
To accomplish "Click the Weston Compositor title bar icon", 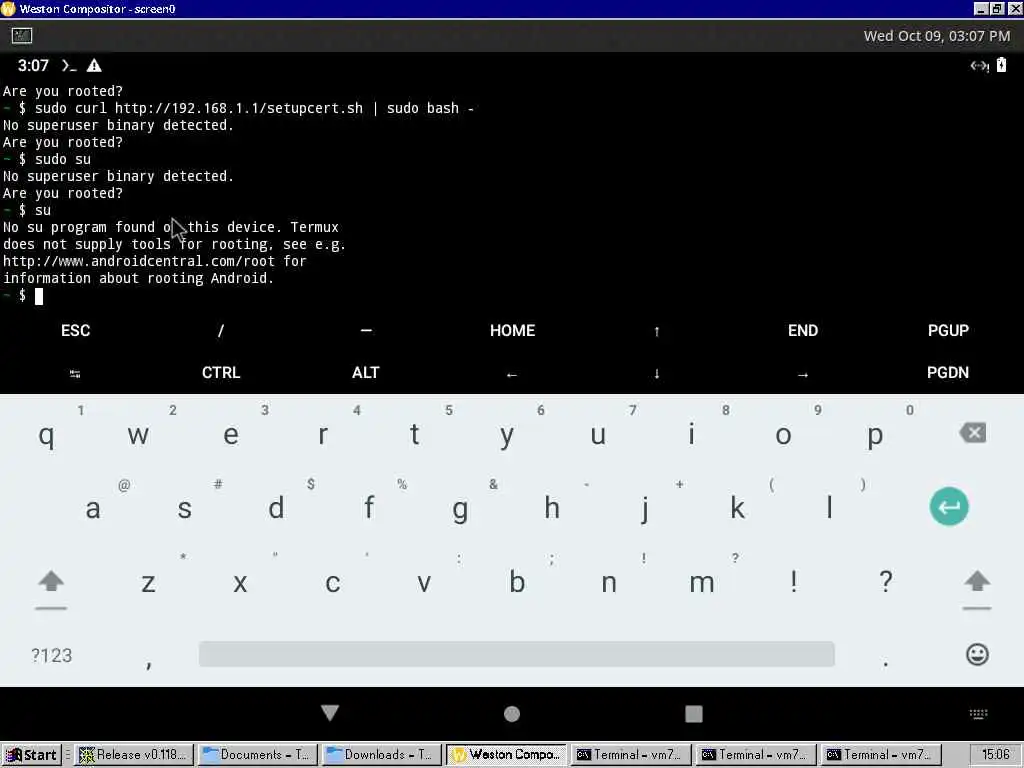I will click(x=8, y=8).
